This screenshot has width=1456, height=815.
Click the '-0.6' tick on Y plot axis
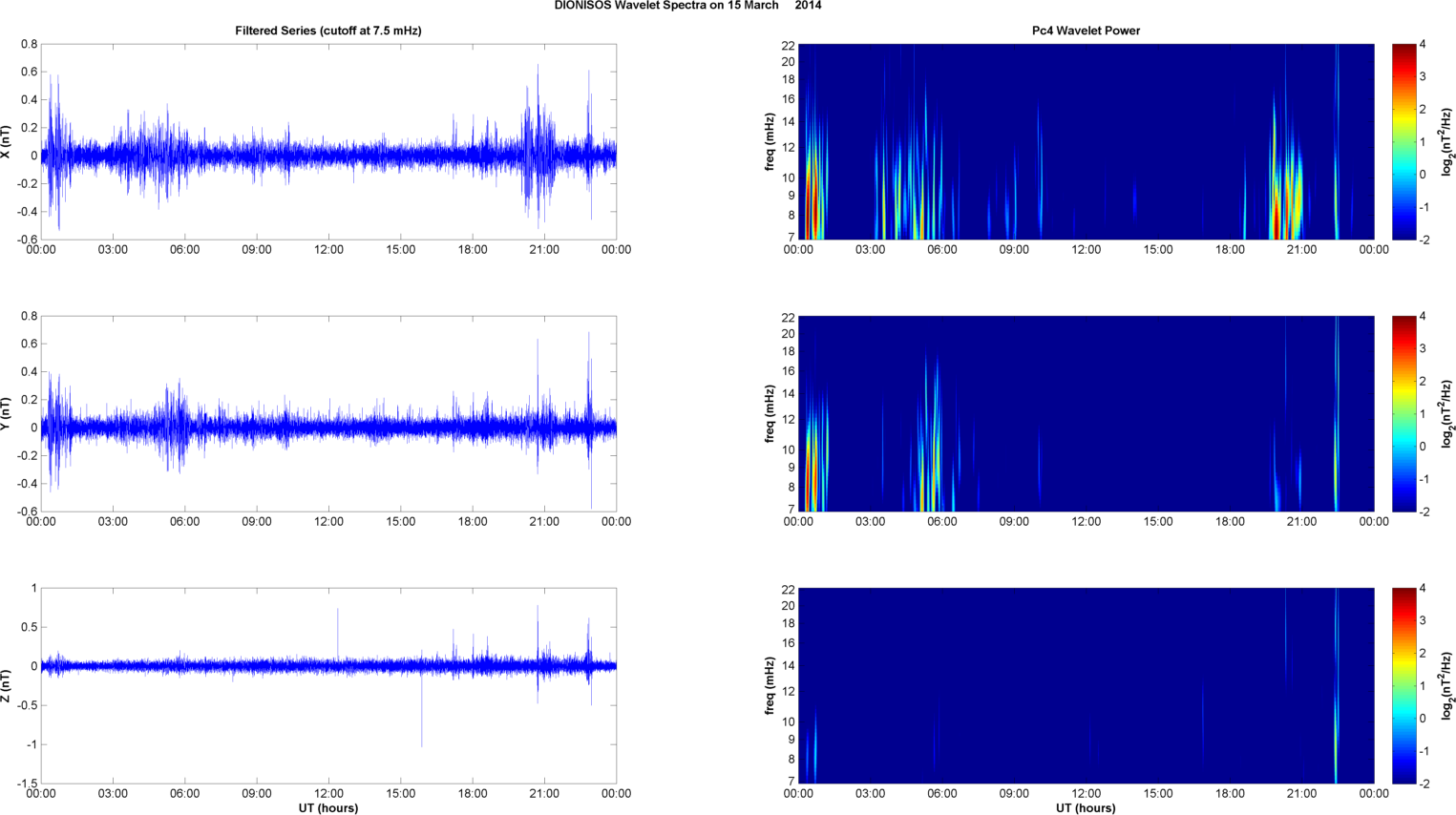click(27, 512)
